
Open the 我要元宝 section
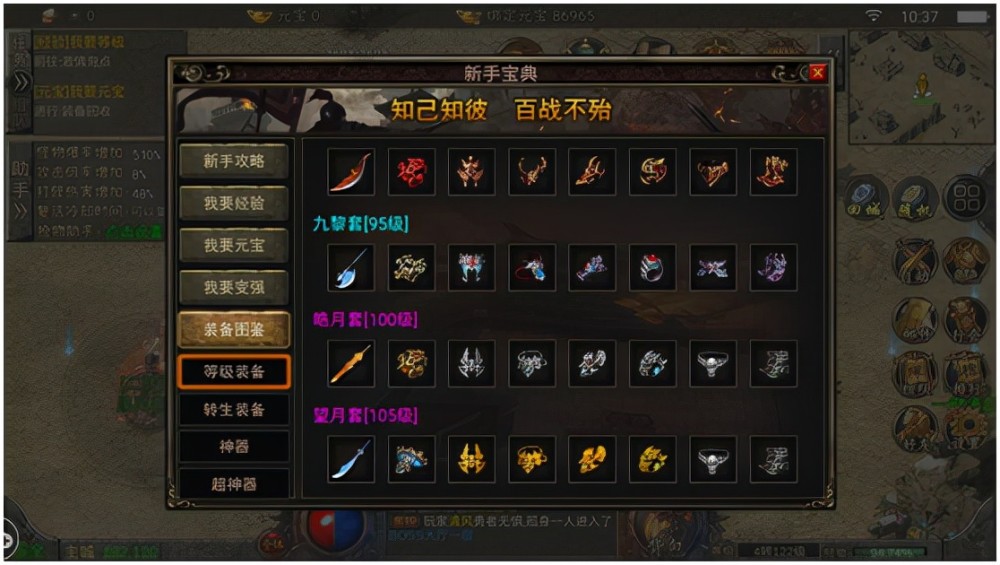point(234,245)
